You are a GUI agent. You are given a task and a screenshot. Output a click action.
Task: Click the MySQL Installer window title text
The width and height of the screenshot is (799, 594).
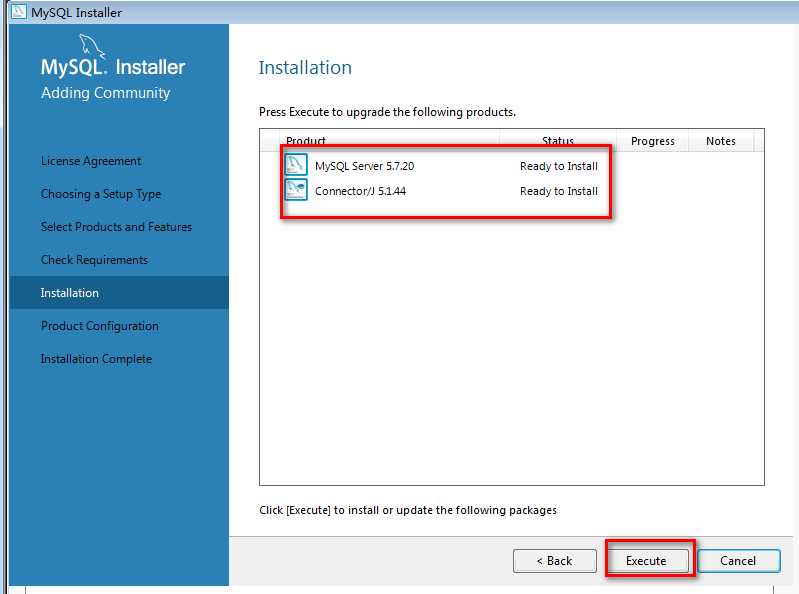tap(76, 12)
